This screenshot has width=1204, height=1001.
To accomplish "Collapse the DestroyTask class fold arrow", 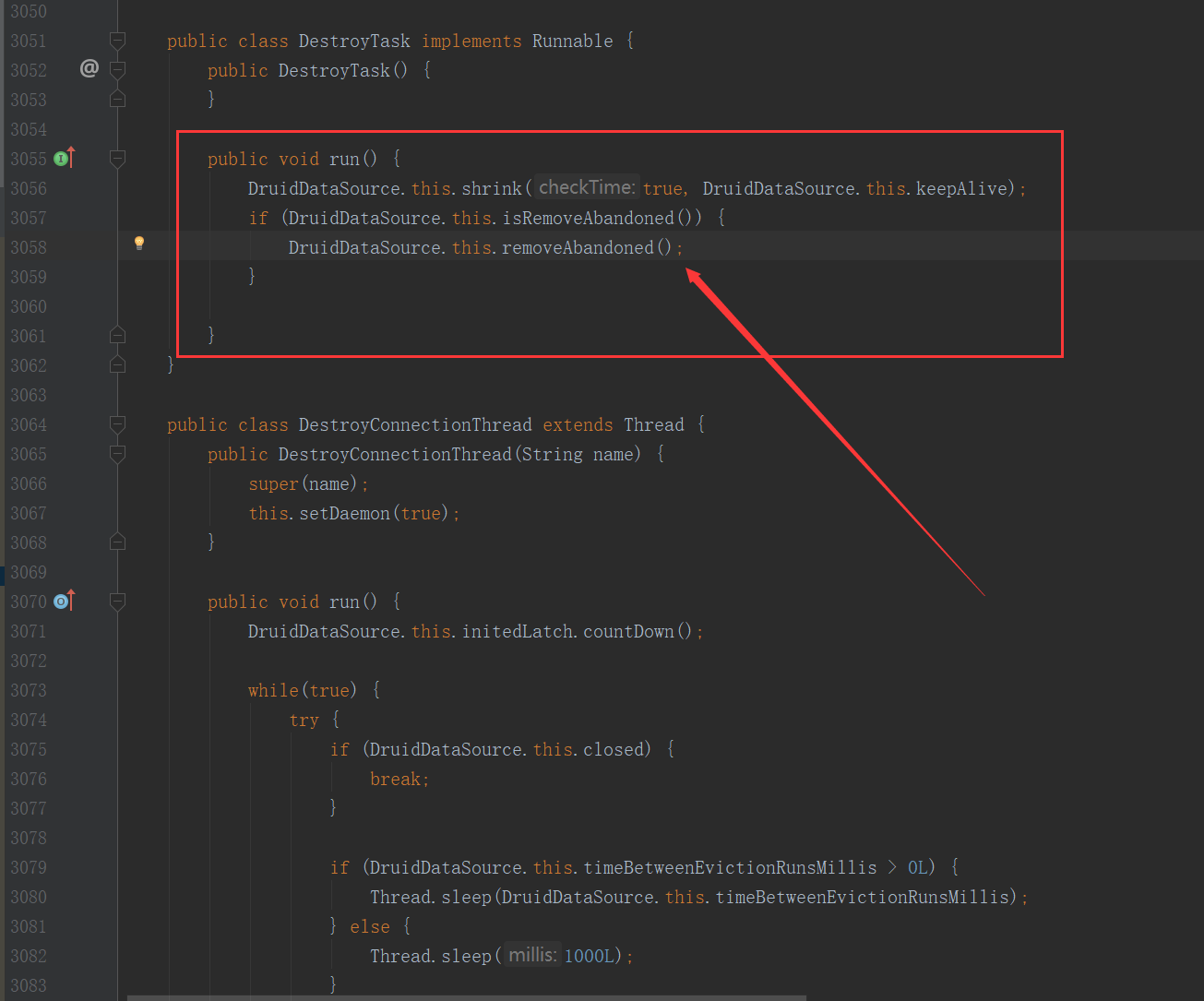I will (116, 40).
